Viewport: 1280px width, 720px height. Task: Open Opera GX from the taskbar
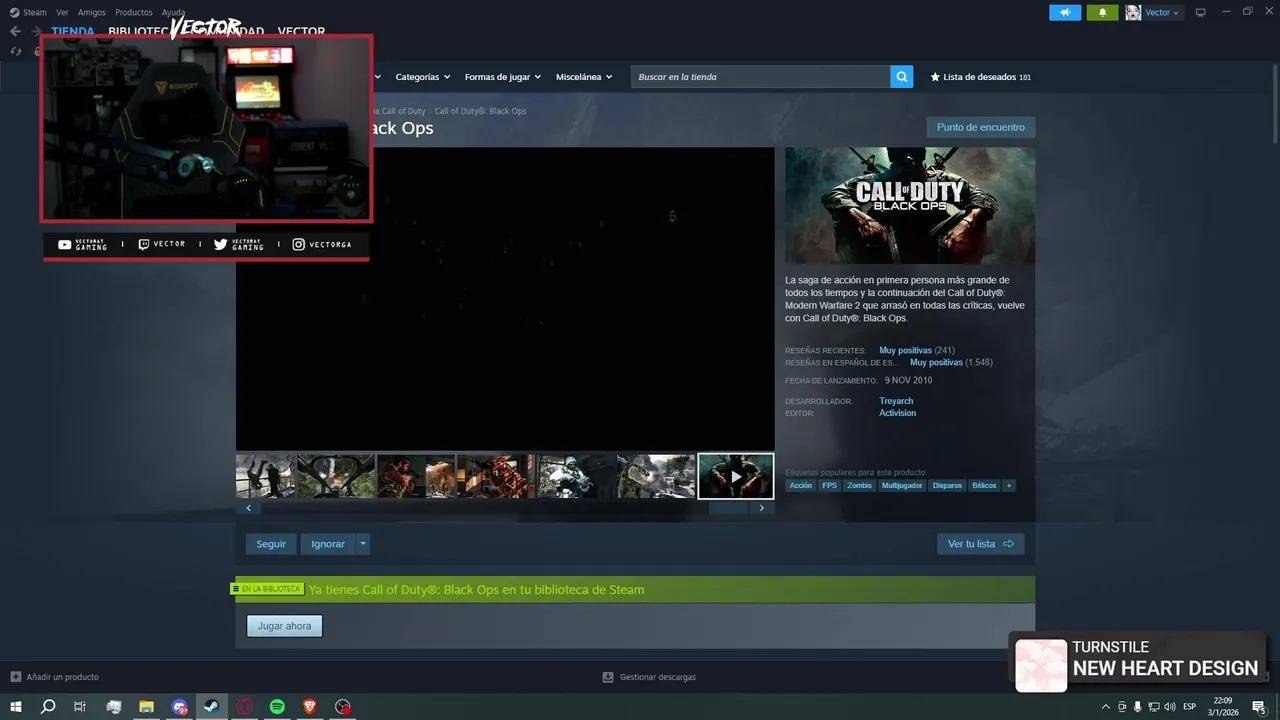245,707
